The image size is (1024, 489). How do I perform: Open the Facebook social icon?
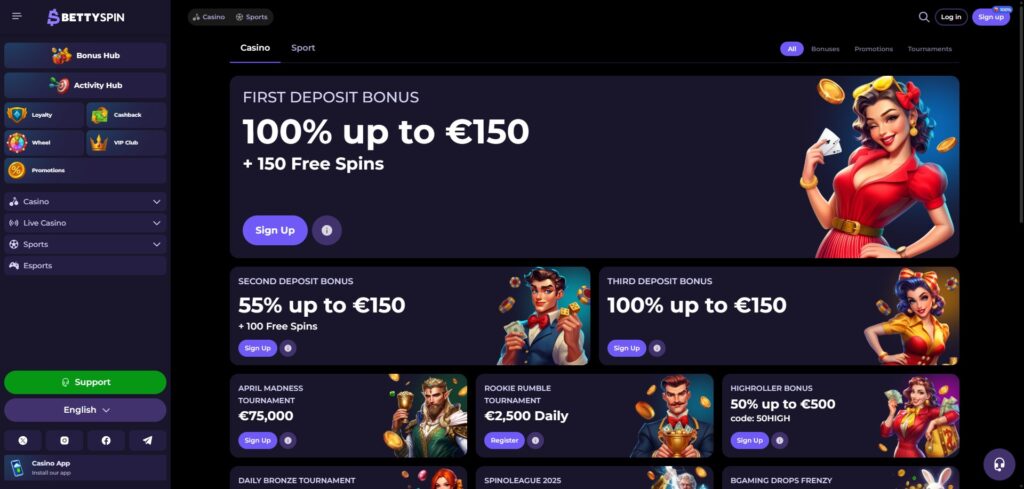pyautogui.click(x=106, y=441)
